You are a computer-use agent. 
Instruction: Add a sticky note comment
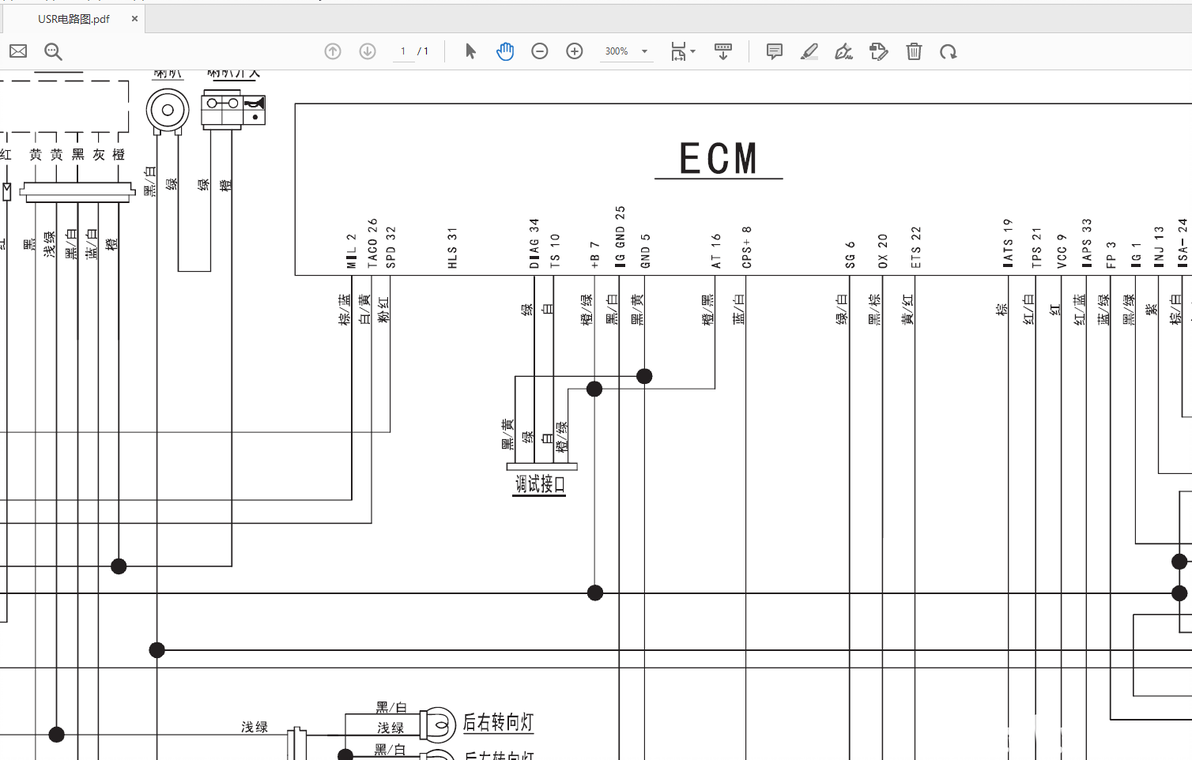click(x=775, y=52)
